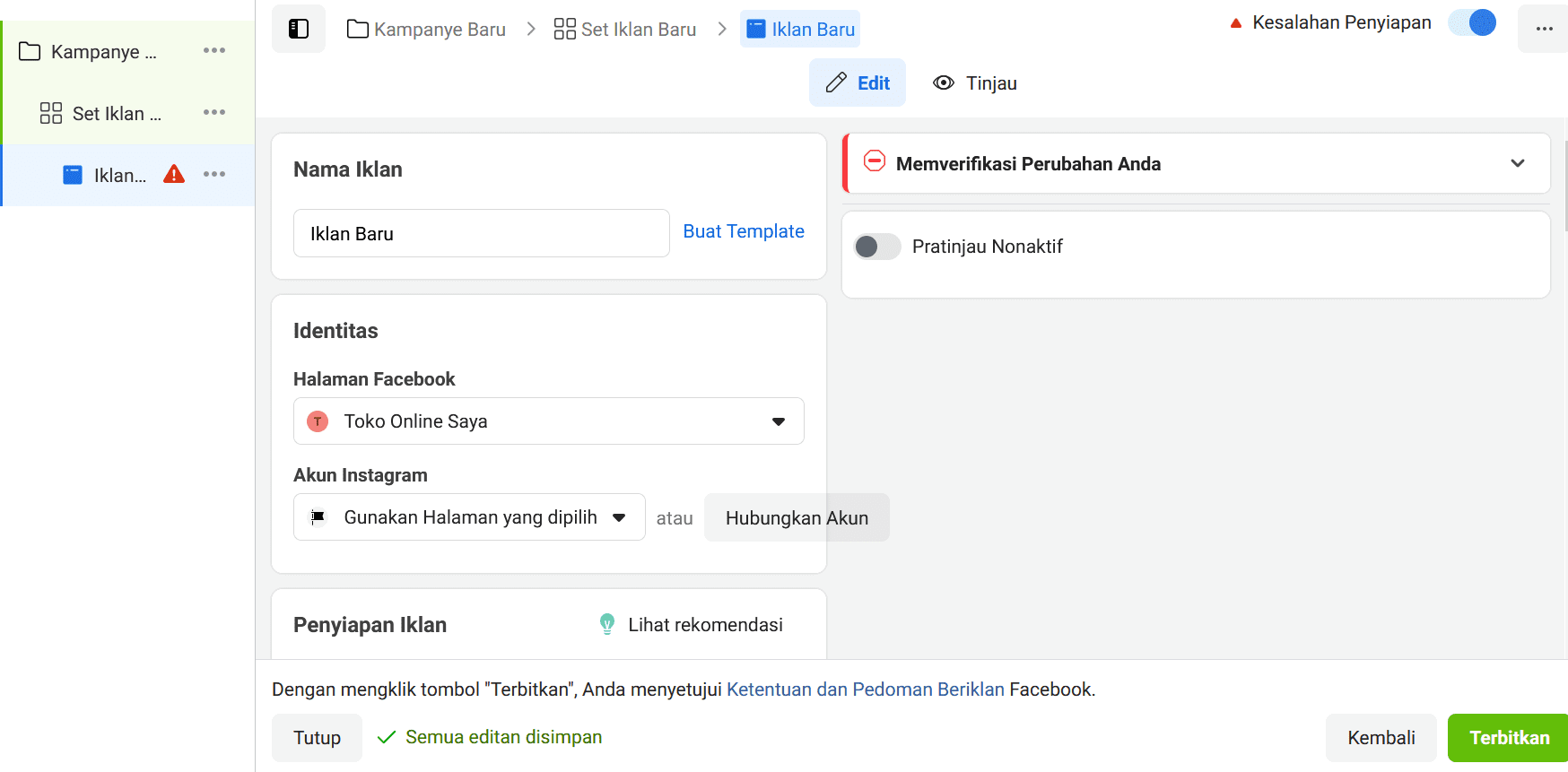Click the red warning icon on Iklan row
Image resolution: width=1568 pixels, height=772 pixels.
click(x=174, y=174)
